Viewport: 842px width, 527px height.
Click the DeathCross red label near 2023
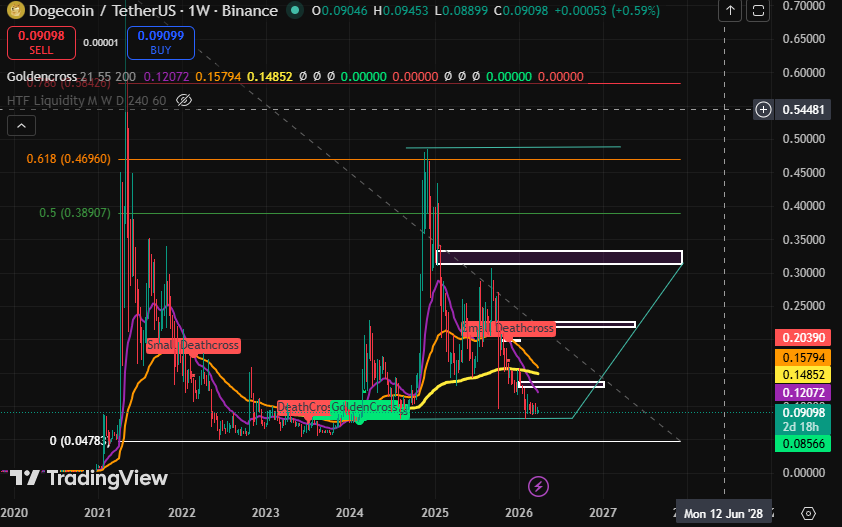pyautogui.click(x=303, y=407)
